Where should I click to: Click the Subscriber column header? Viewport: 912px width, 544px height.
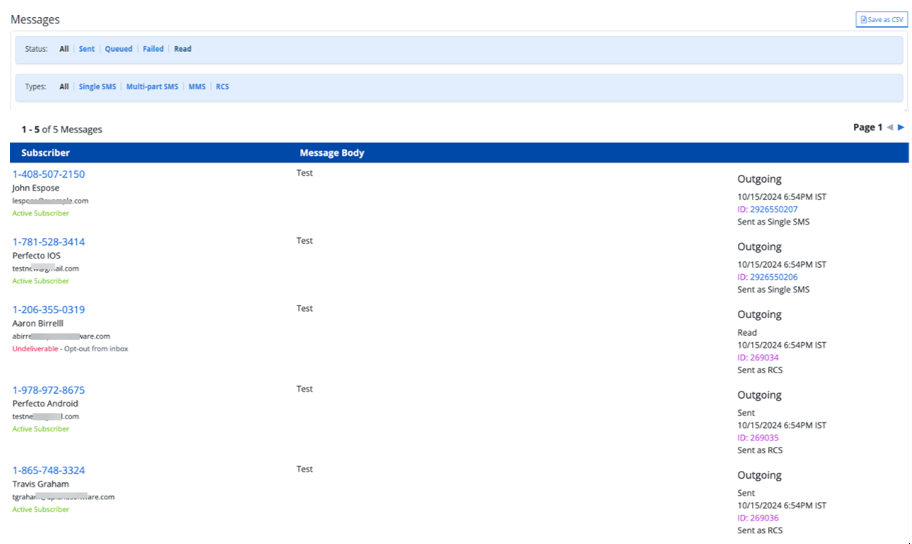tap(46, 153)
